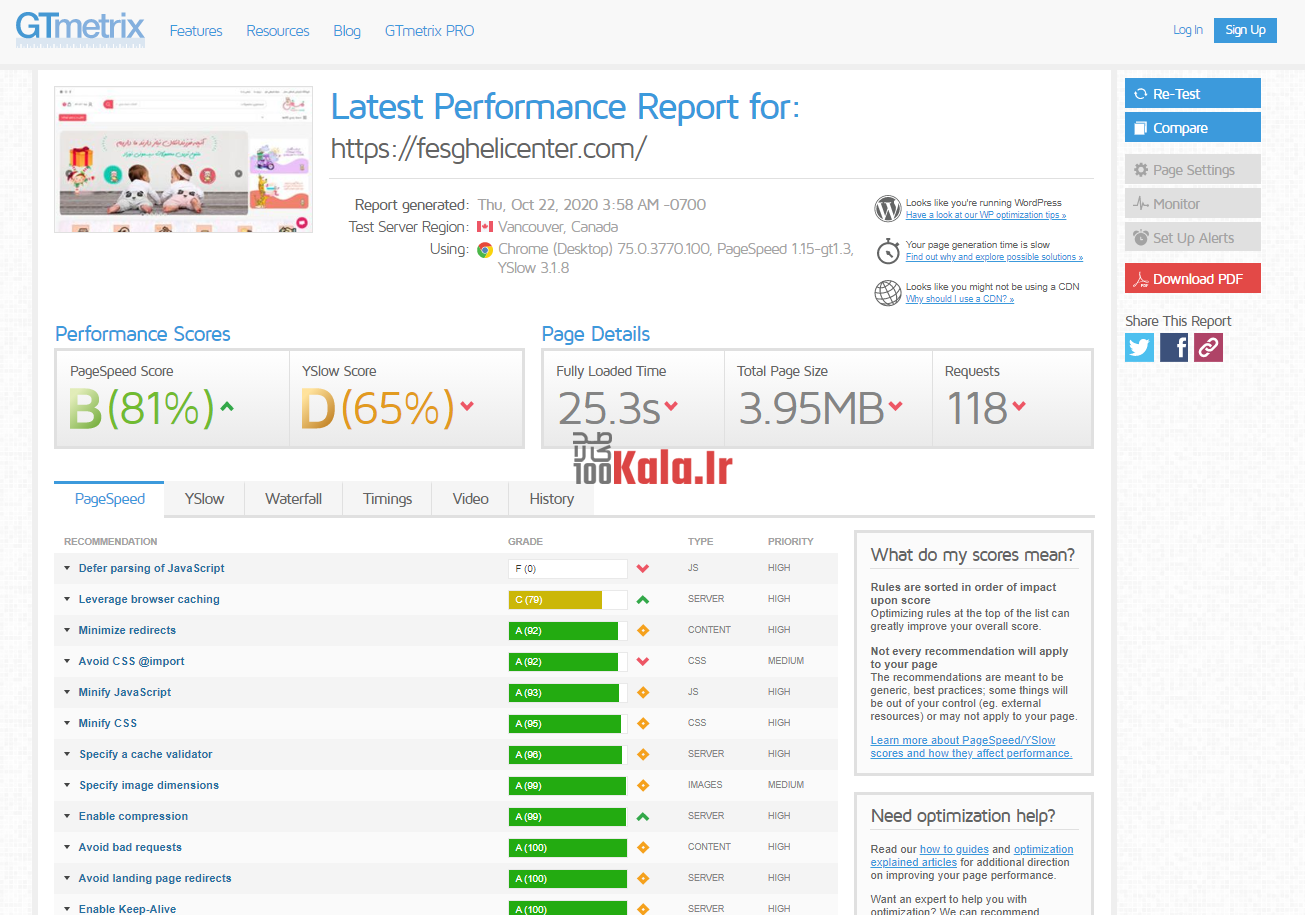This screenshot has height=915, width=1305.
Task: Click the Requests count down arrow
Action: [x=1018, y=406]
